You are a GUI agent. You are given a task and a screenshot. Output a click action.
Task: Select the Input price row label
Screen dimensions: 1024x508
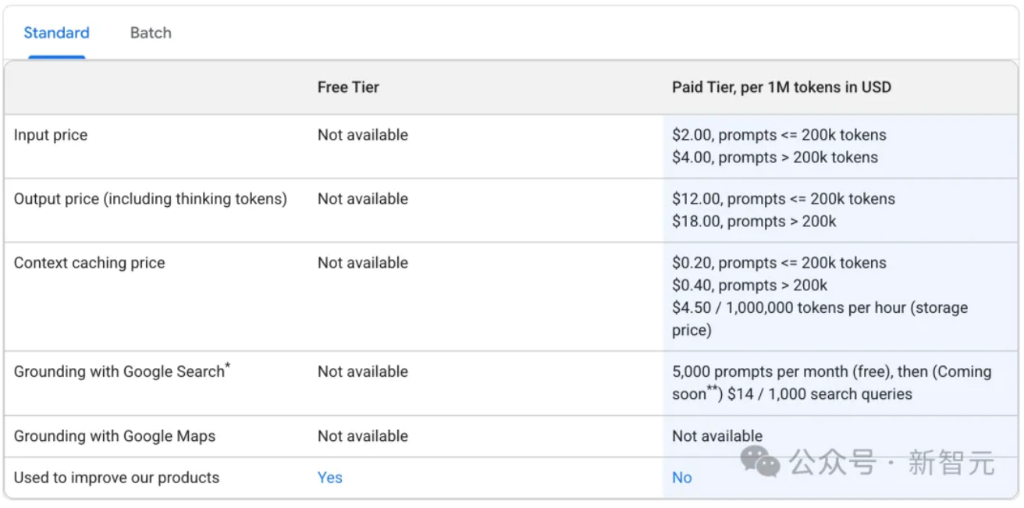pyautogui.click(x=50, y=135)
